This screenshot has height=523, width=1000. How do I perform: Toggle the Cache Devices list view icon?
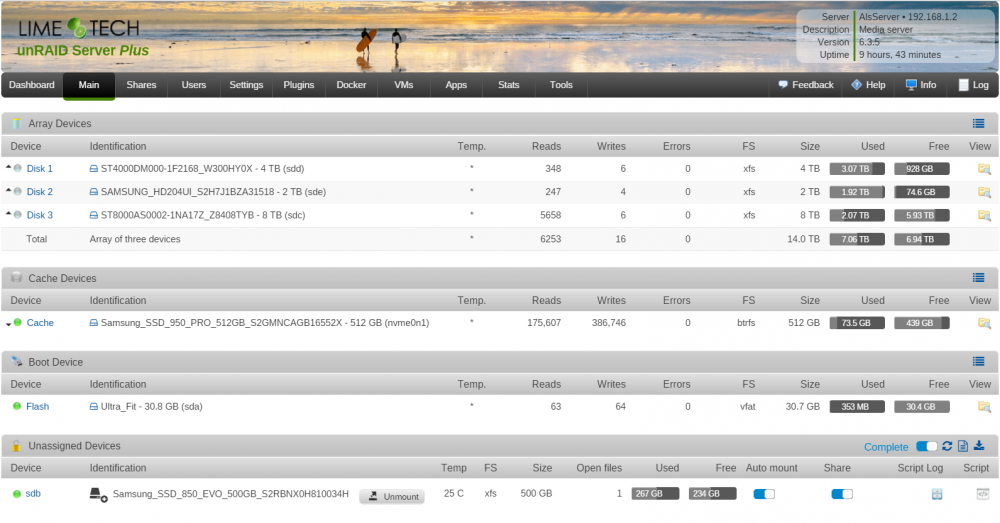pyautogui.click(x=978, y=278)
